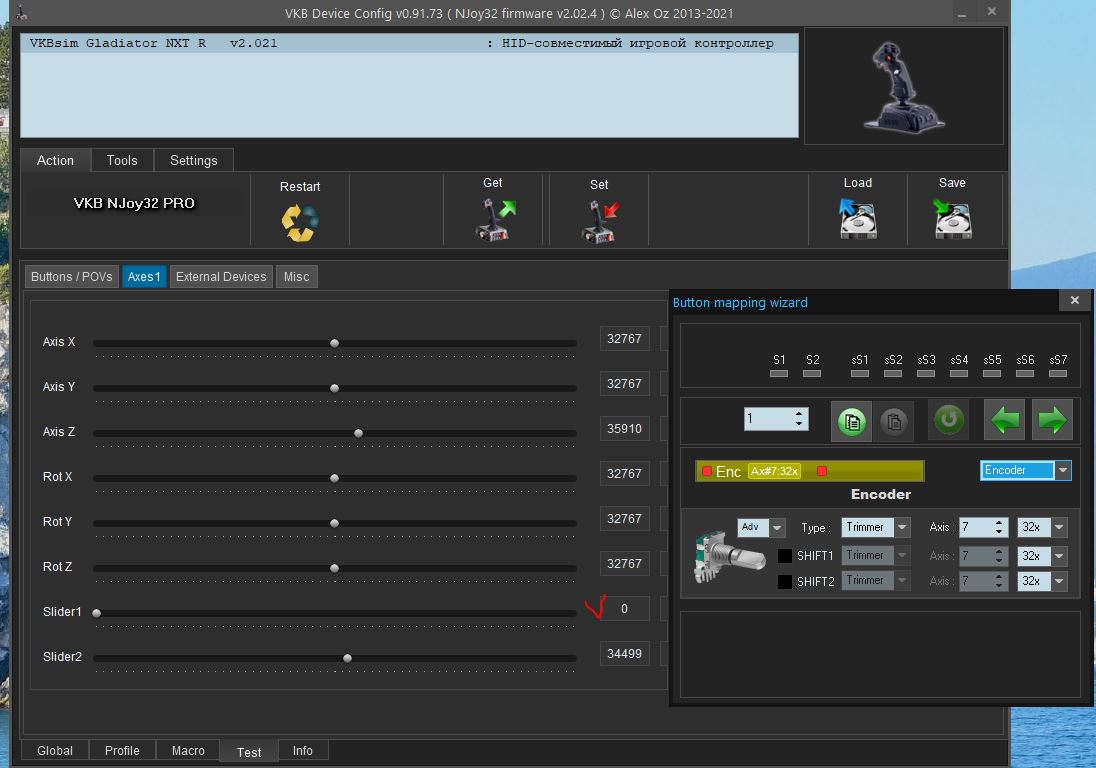Enable the SHIFT2 checkbox
Image resolution: width=1096 pixels, height=768 pixels.
[x=785, y=582]
